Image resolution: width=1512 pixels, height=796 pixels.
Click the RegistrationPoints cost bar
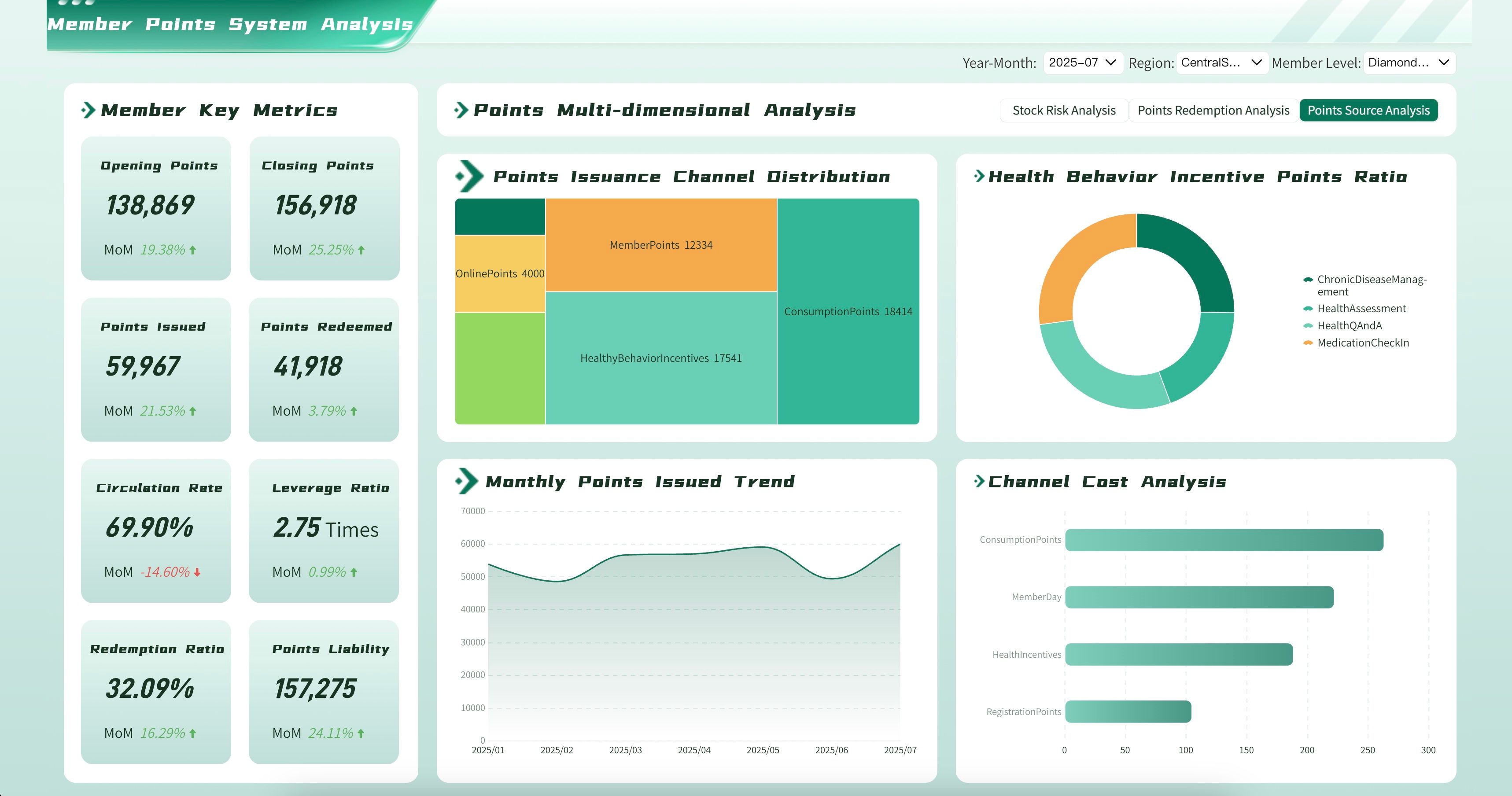tap(1128, 711)
